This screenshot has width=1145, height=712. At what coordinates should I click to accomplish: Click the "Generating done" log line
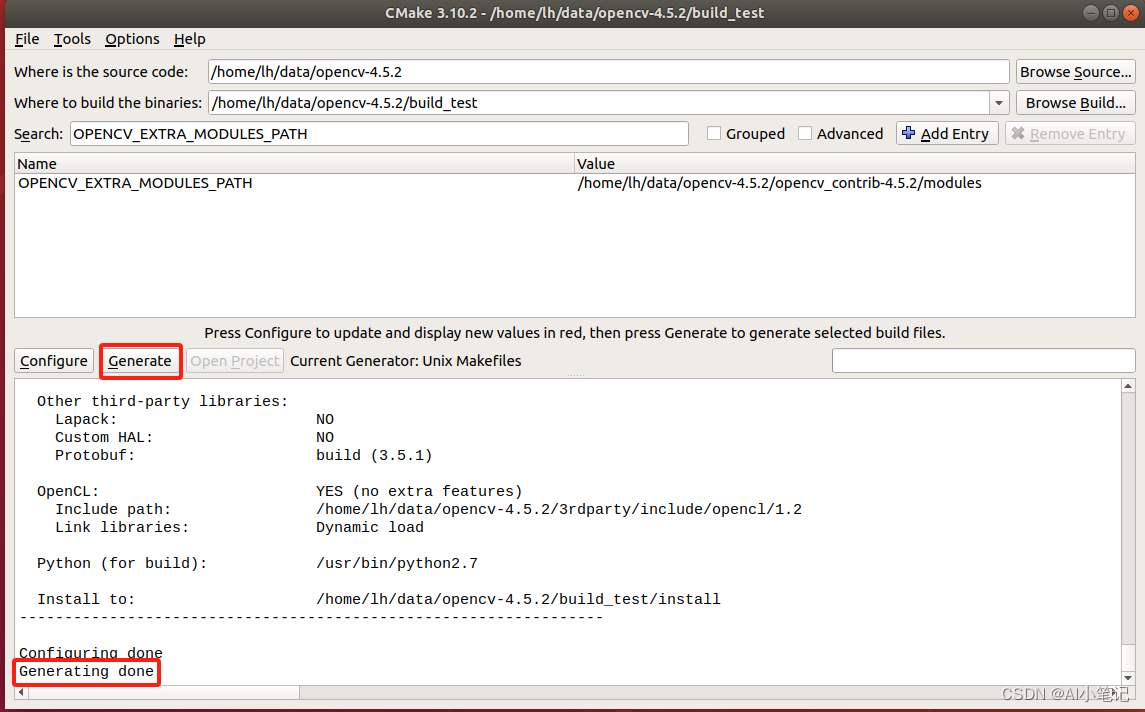coord(86,671)
